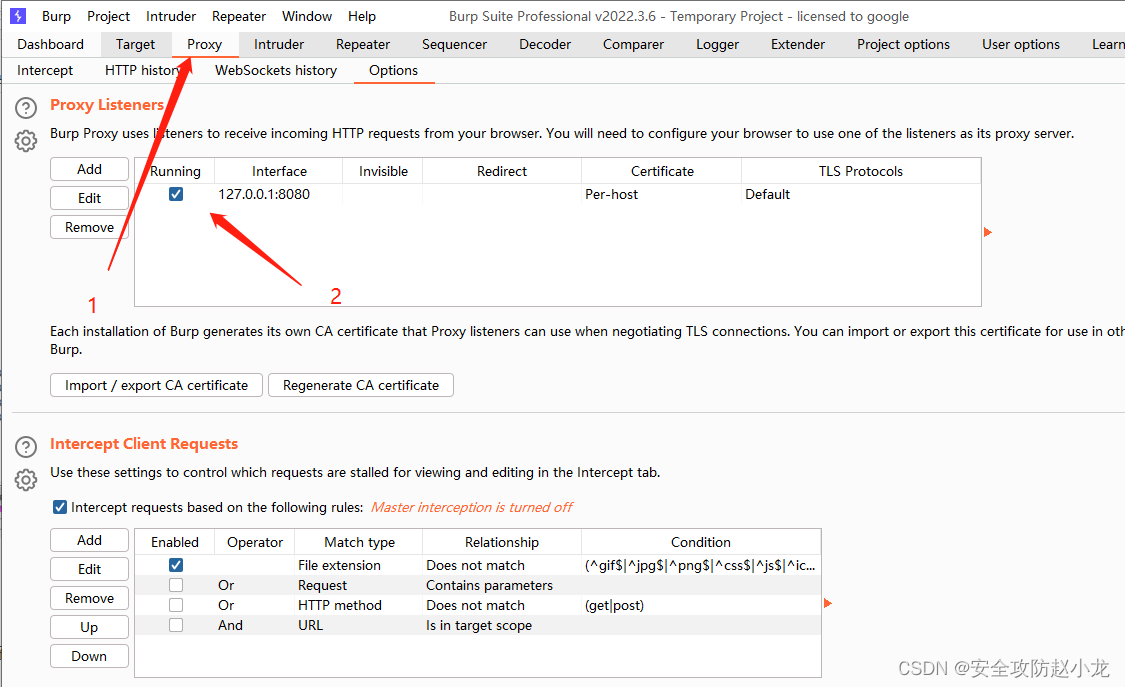Select the Options sub-tab
1125x687 pixels.
tap(393, 70)
